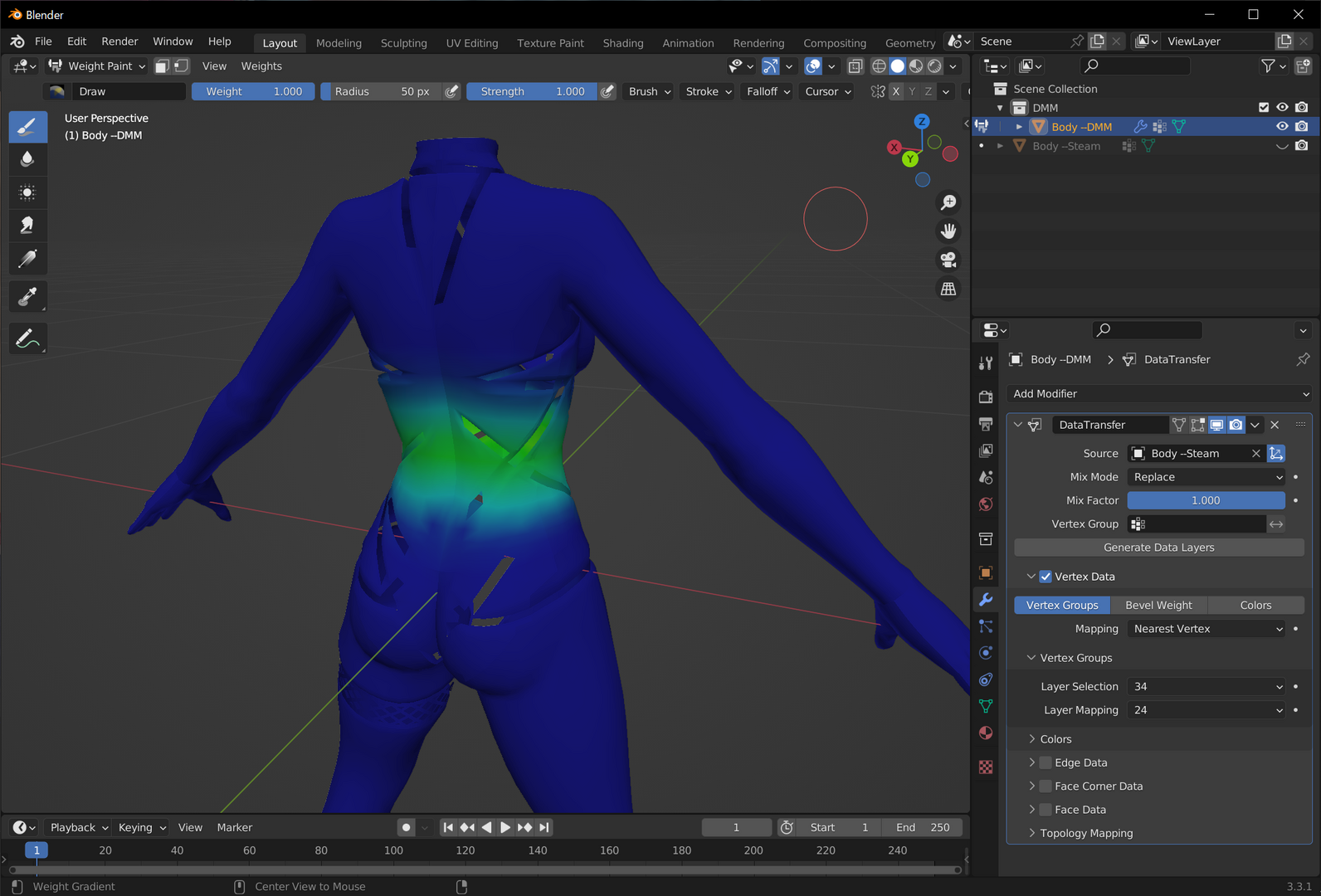Expand the Topology Mapping panel
1321x896 pixels.
coord(1086,833)
